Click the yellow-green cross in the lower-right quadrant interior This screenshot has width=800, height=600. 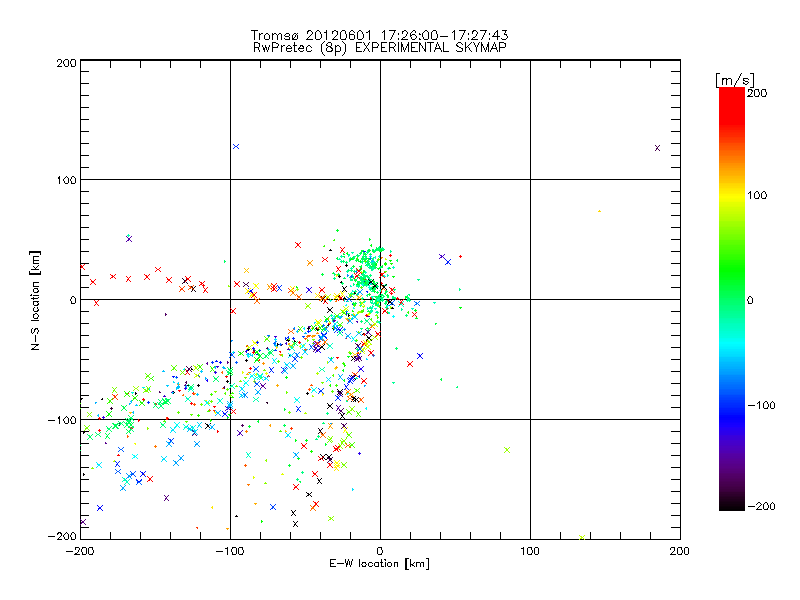[x=507, y=450]
